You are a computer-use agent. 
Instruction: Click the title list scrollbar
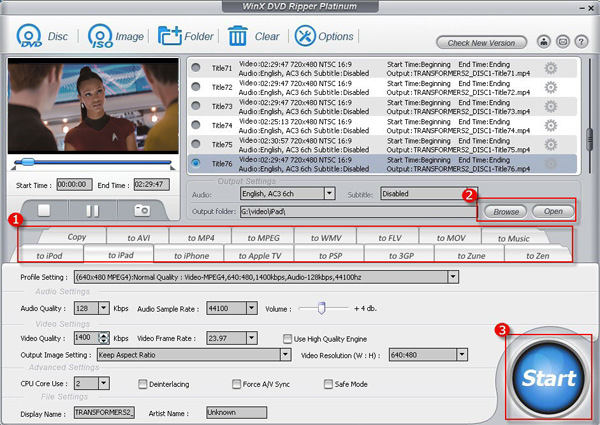590,139
